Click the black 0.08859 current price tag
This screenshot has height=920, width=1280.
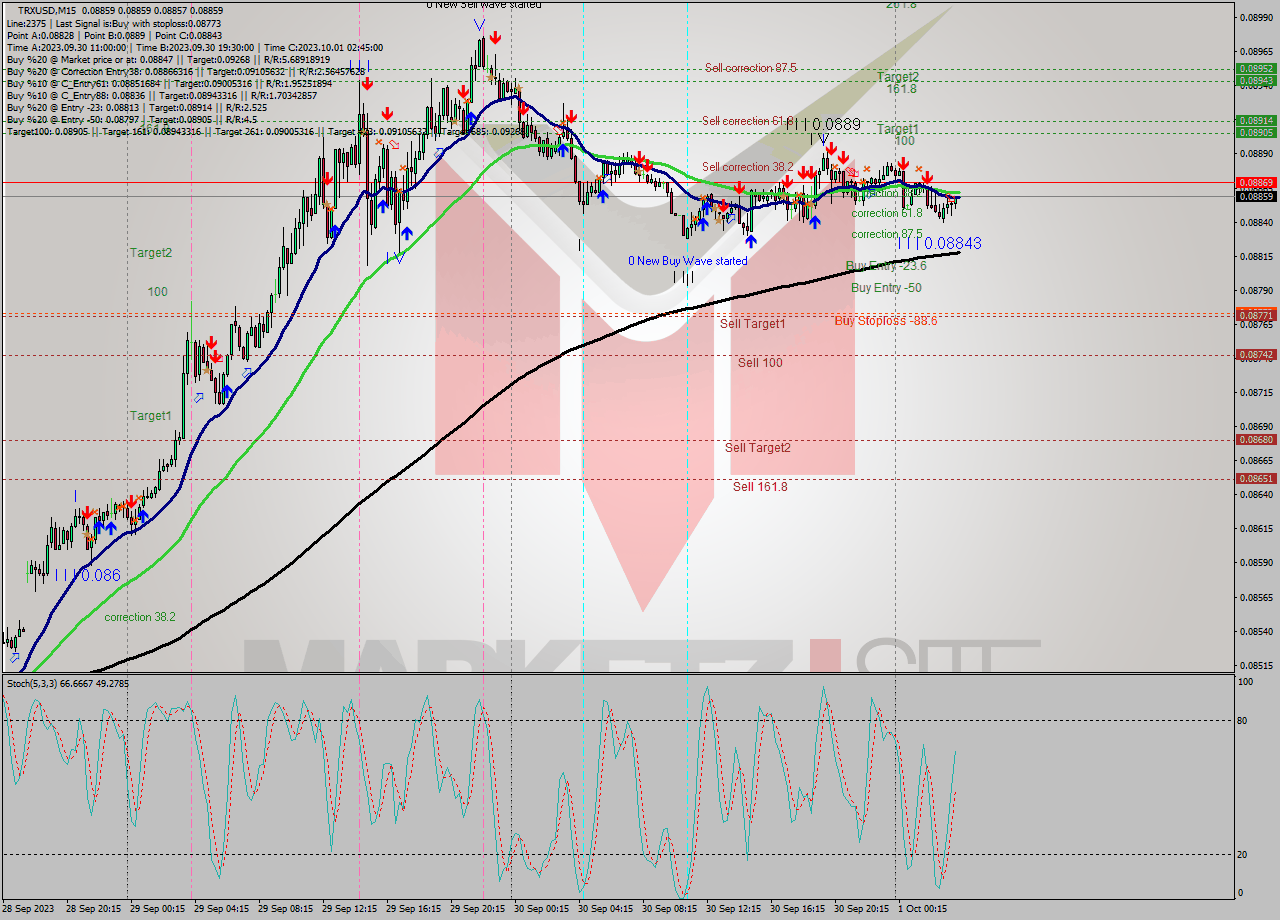pos(1256,196)
